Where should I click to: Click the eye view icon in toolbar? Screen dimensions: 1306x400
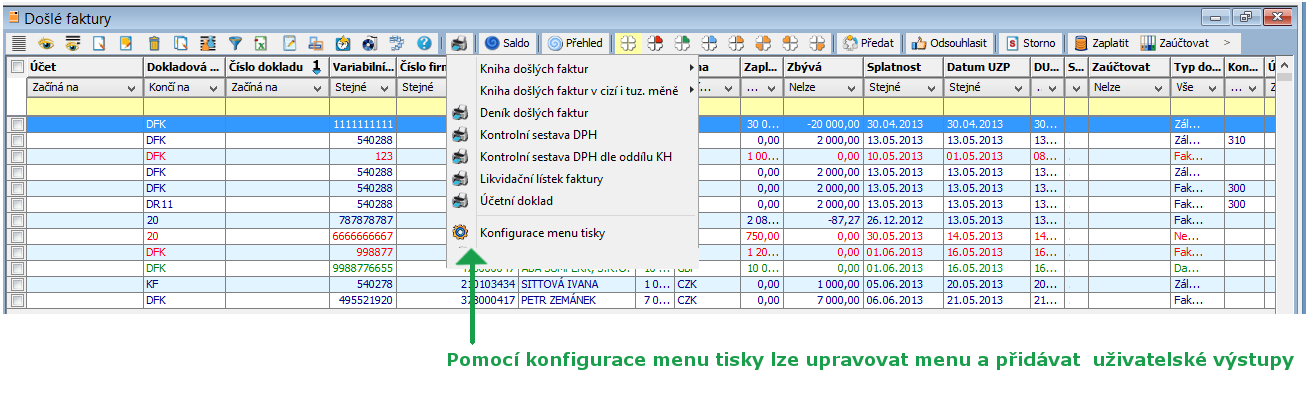click(x=46, y=44)
